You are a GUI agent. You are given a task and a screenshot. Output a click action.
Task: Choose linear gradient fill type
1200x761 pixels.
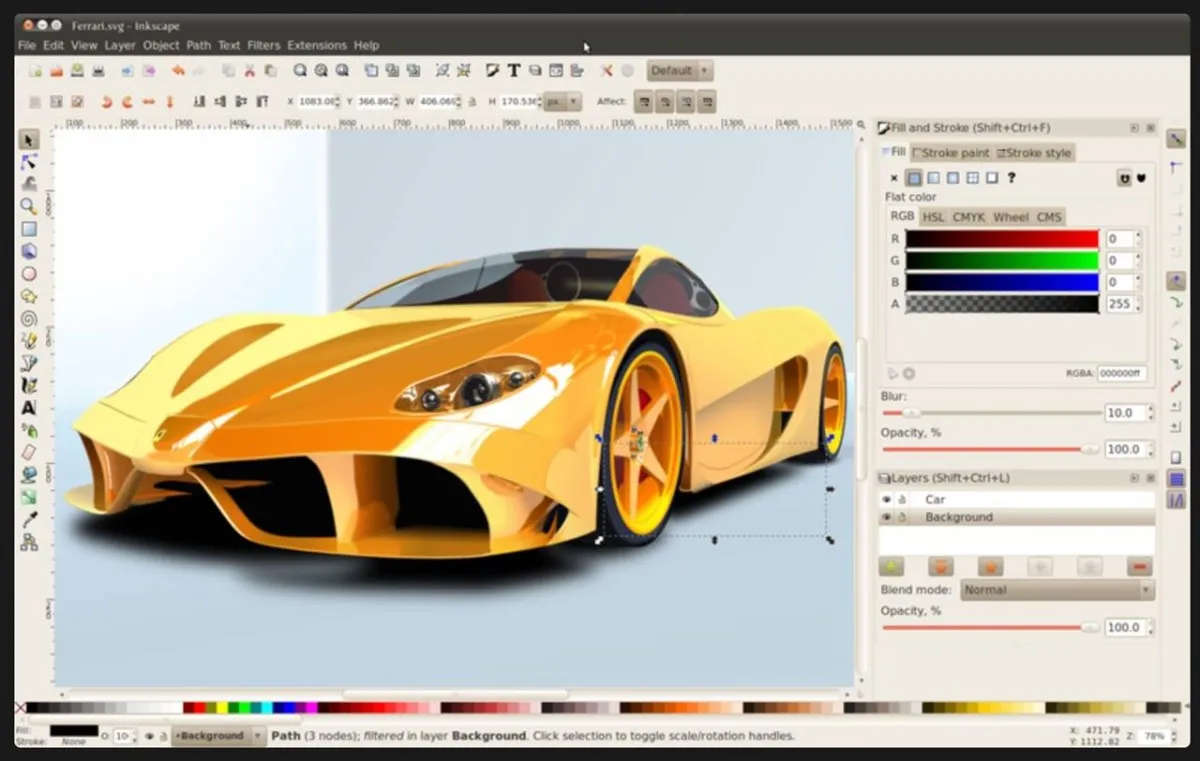[933, 178]
